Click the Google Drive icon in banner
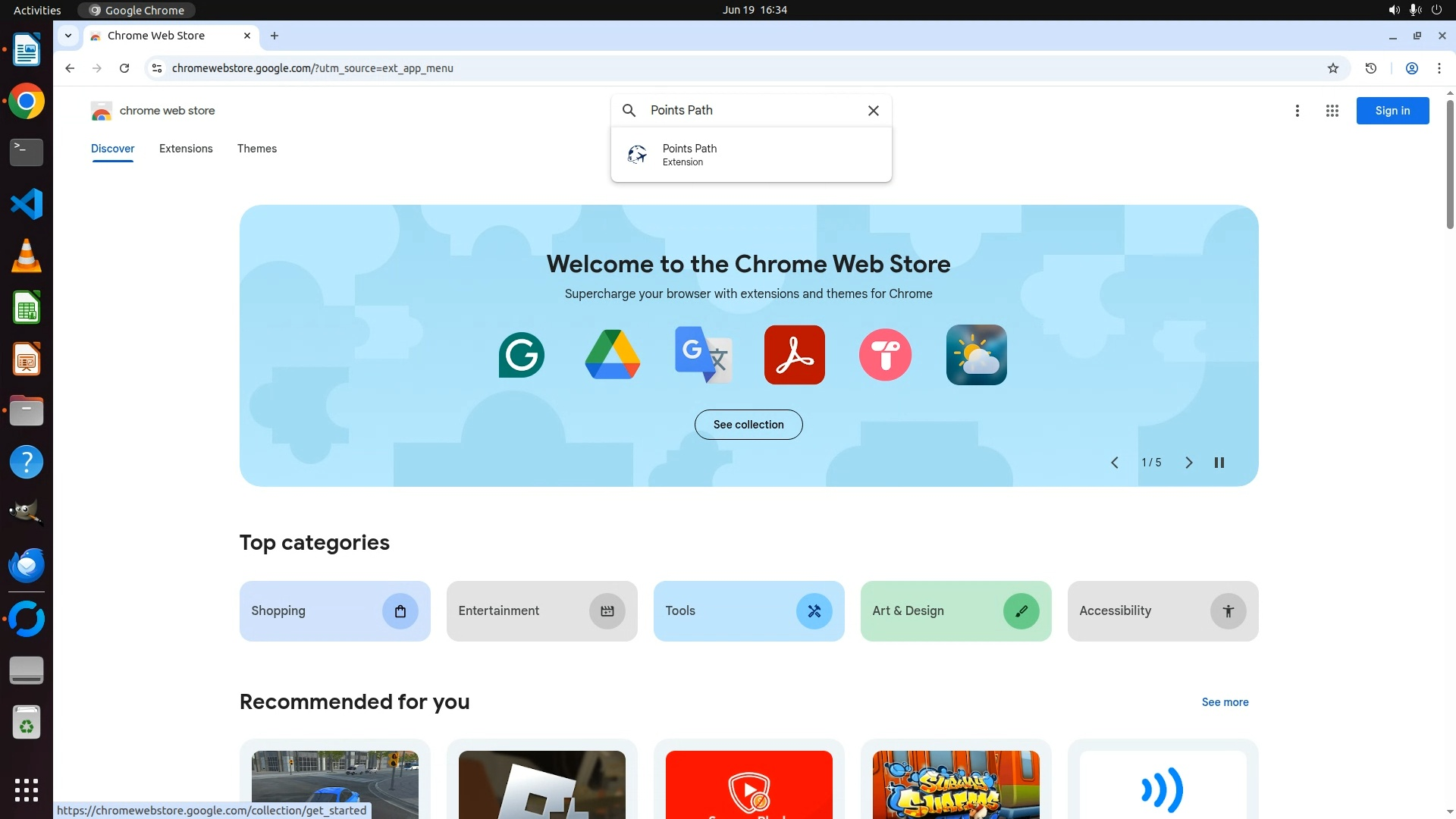 point(613,355)
